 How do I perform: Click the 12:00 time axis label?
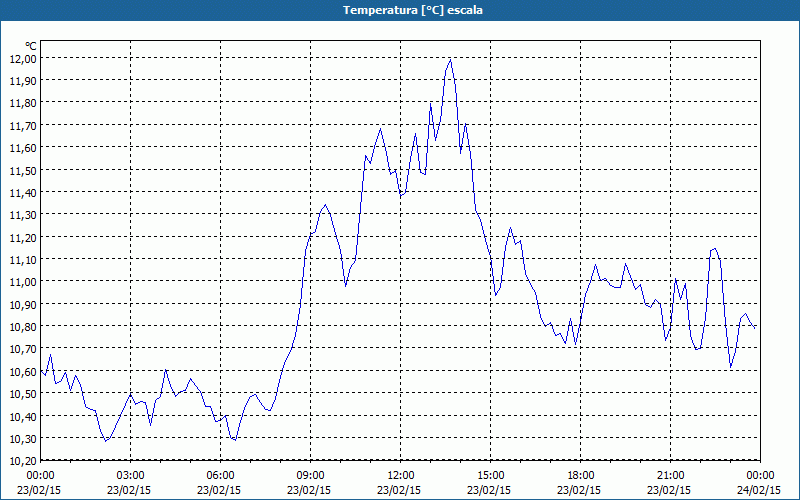[x=401, y=476]
